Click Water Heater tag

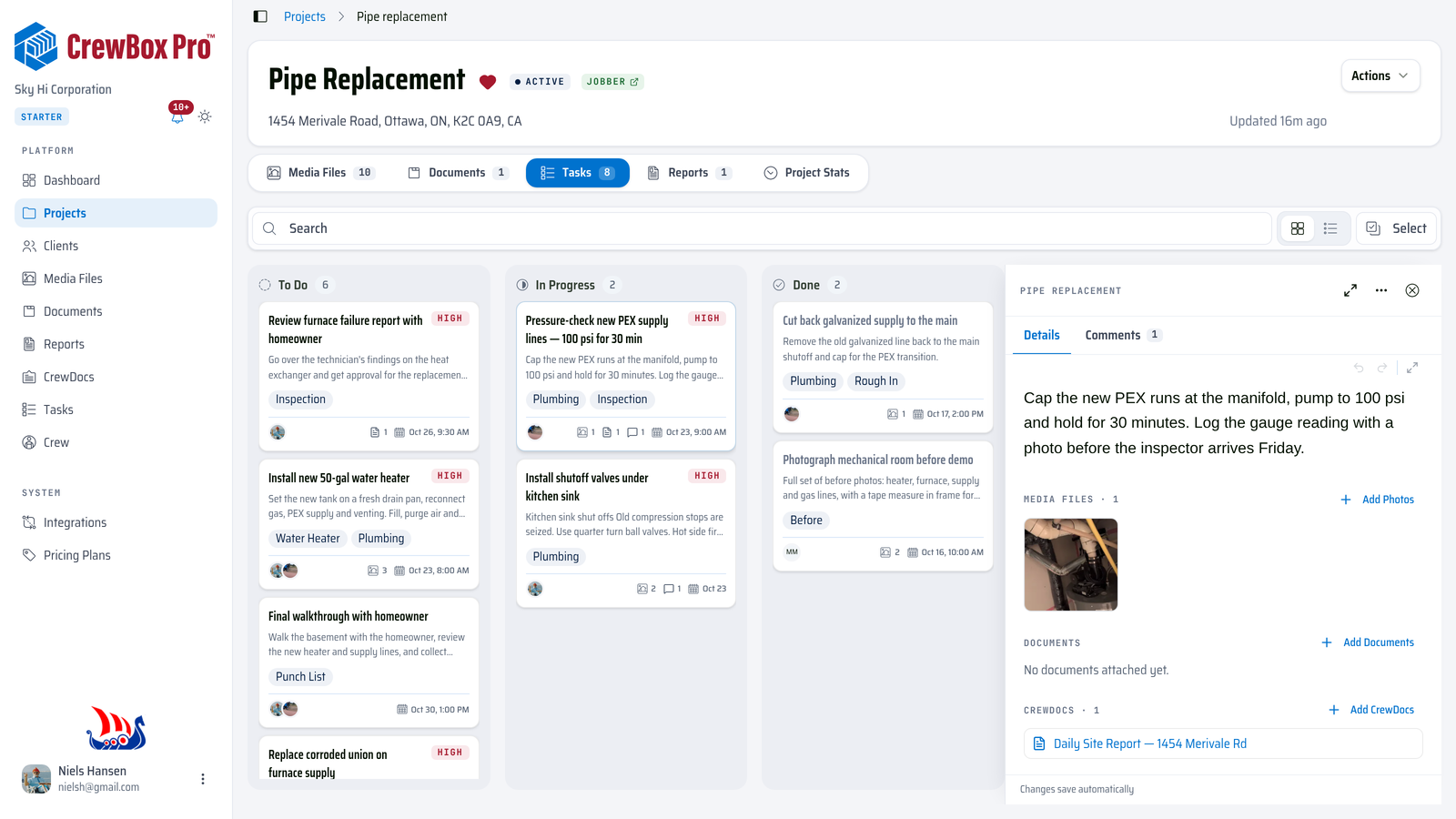coord(308,539)
